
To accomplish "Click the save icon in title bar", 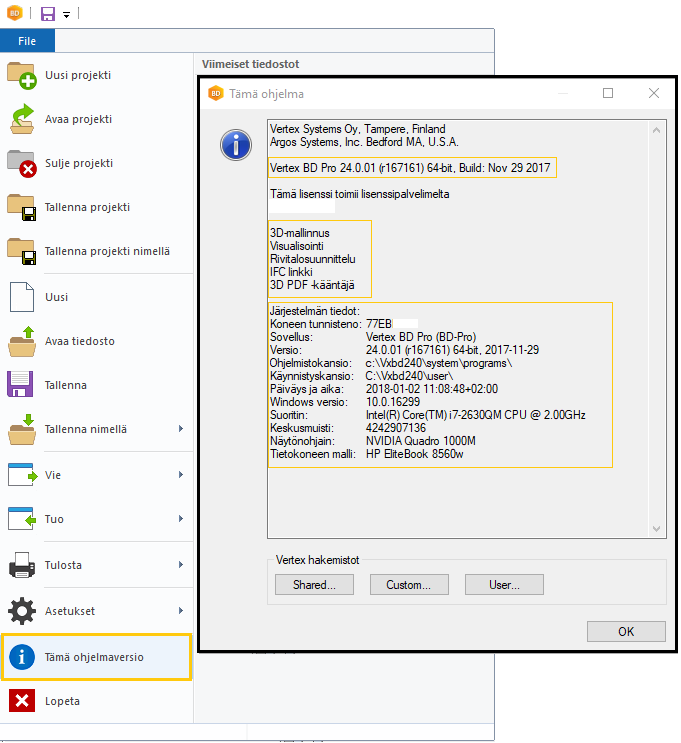I will tap(48, 14).
